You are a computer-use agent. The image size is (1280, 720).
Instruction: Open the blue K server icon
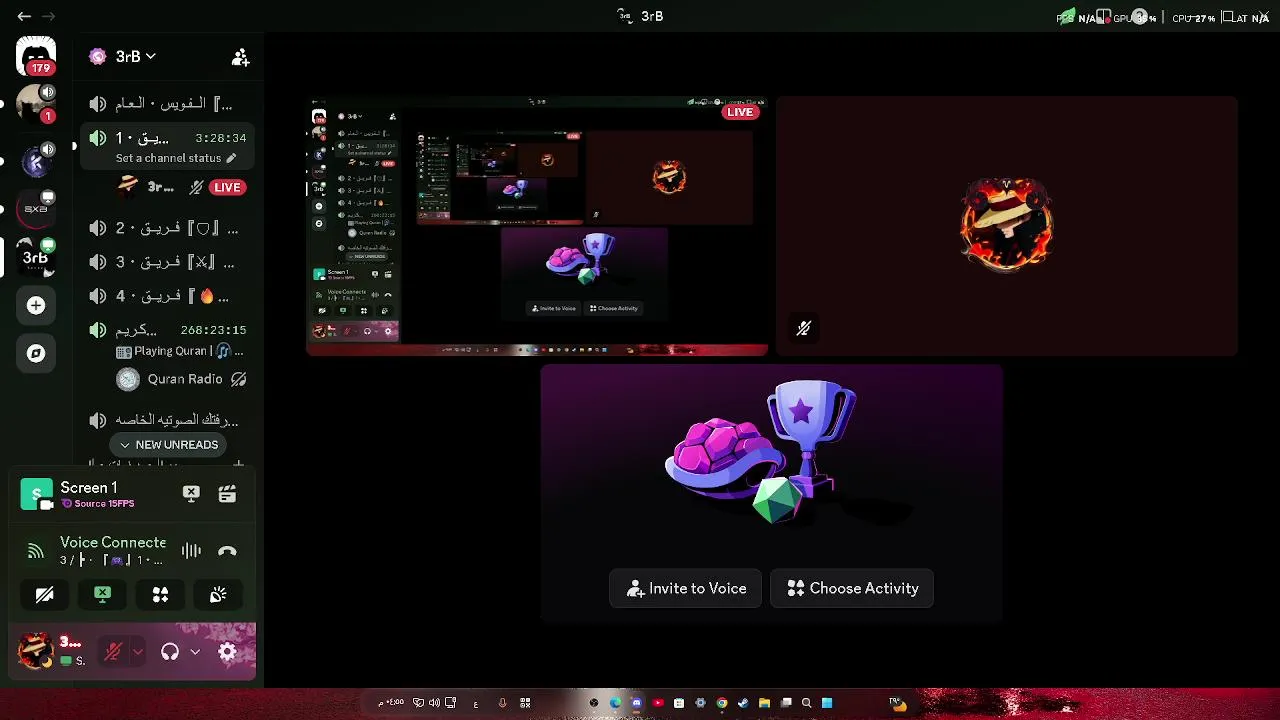pos(36,161)
